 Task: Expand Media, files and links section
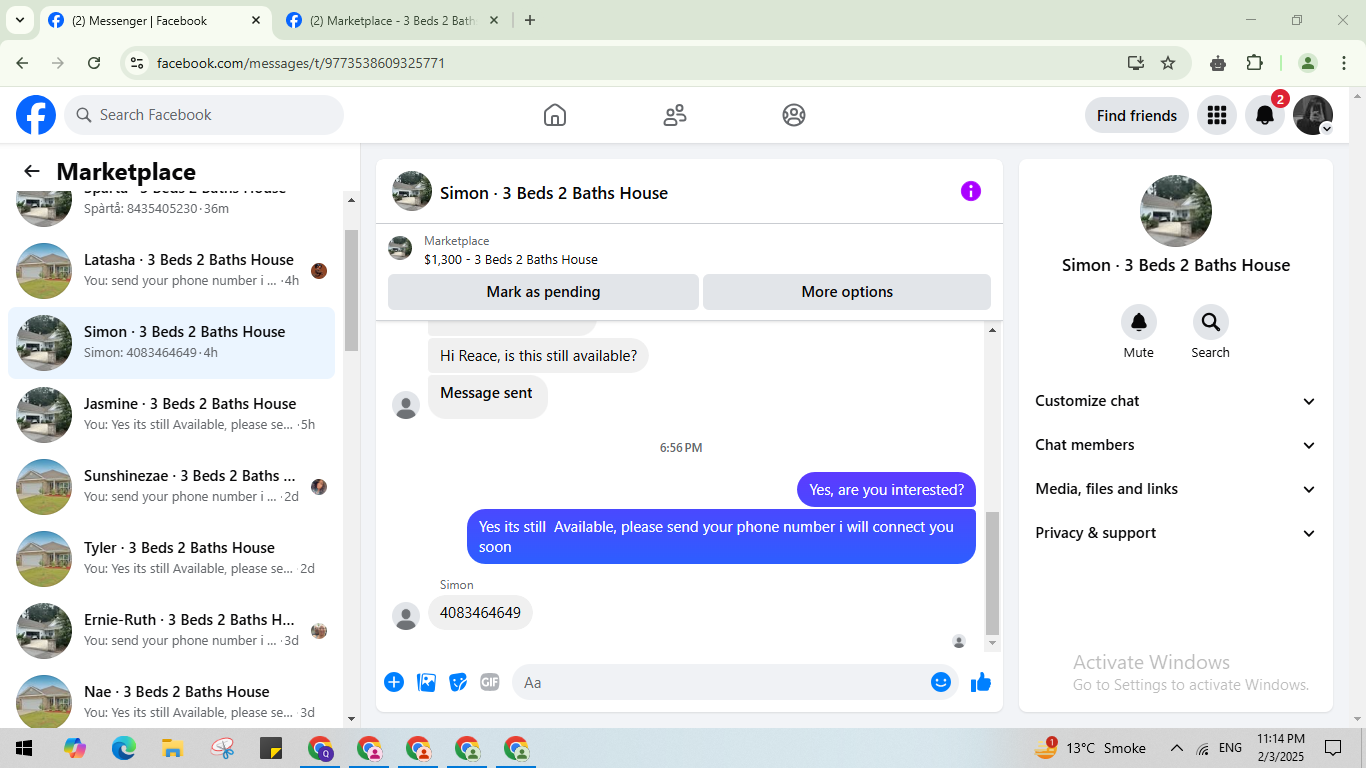tap(1176, 489)
